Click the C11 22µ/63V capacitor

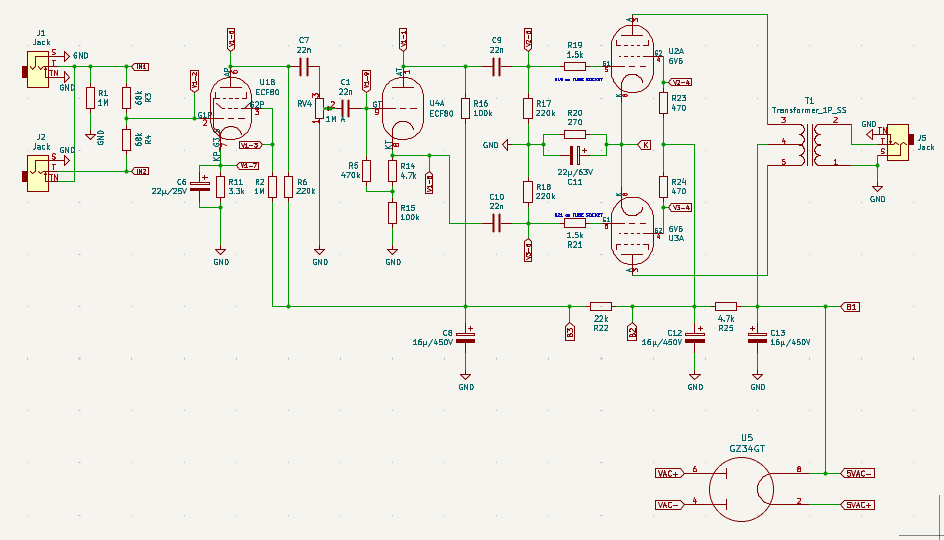click(x=575, y=155)
